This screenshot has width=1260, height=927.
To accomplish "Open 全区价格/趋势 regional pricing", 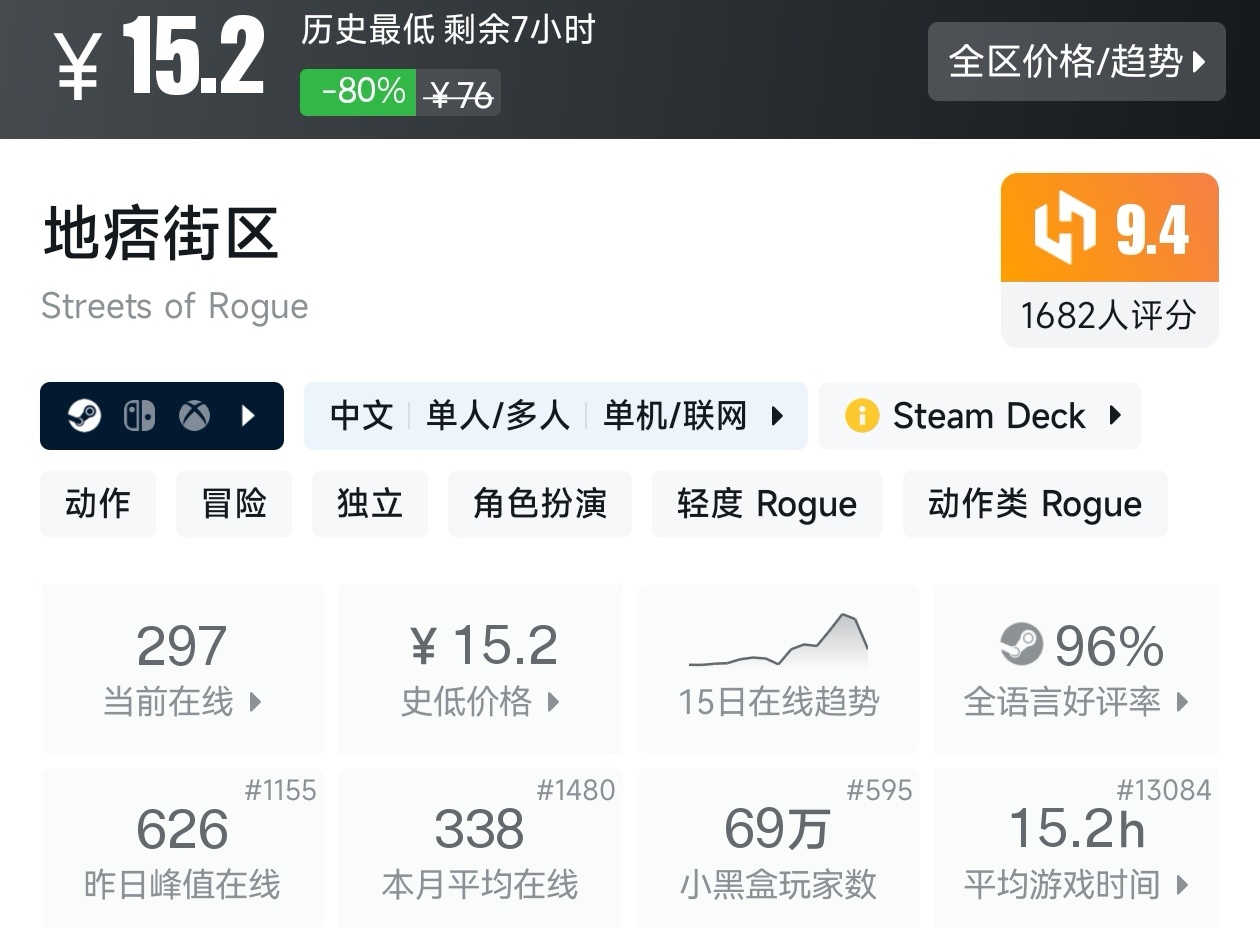I will [1076, 62].
